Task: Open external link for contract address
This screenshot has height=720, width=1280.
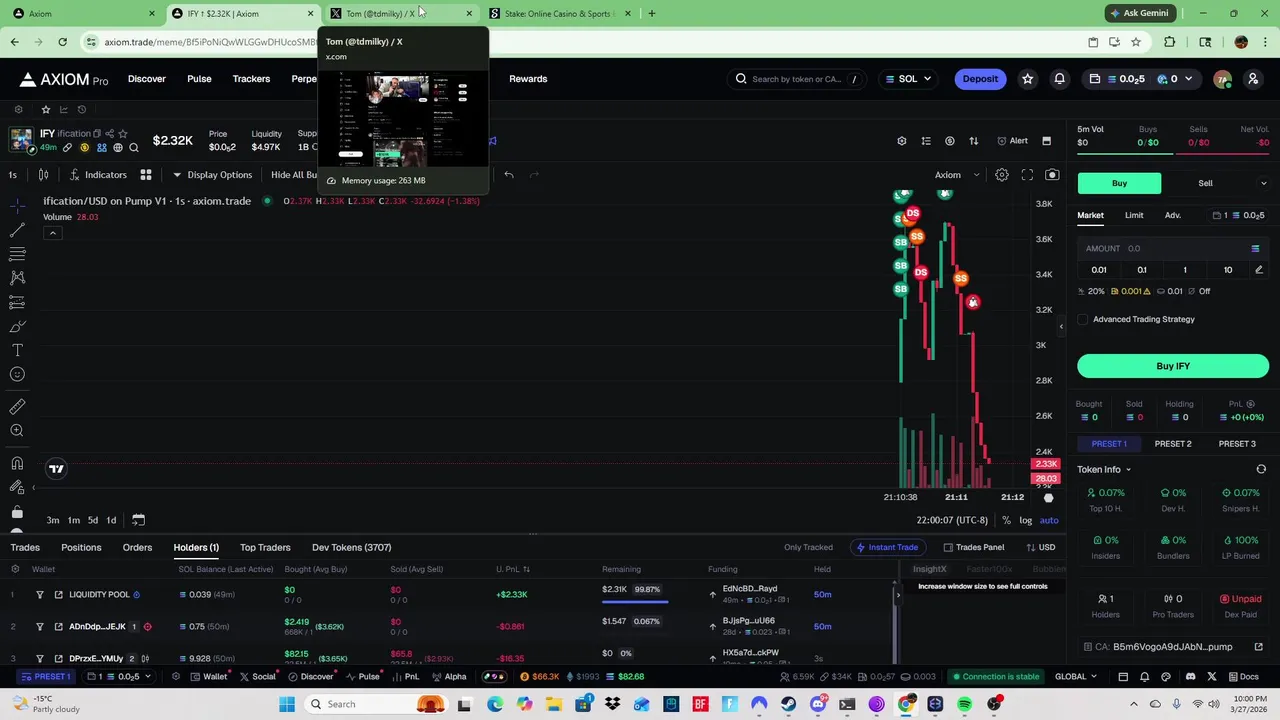Action: click(1259, 647)
